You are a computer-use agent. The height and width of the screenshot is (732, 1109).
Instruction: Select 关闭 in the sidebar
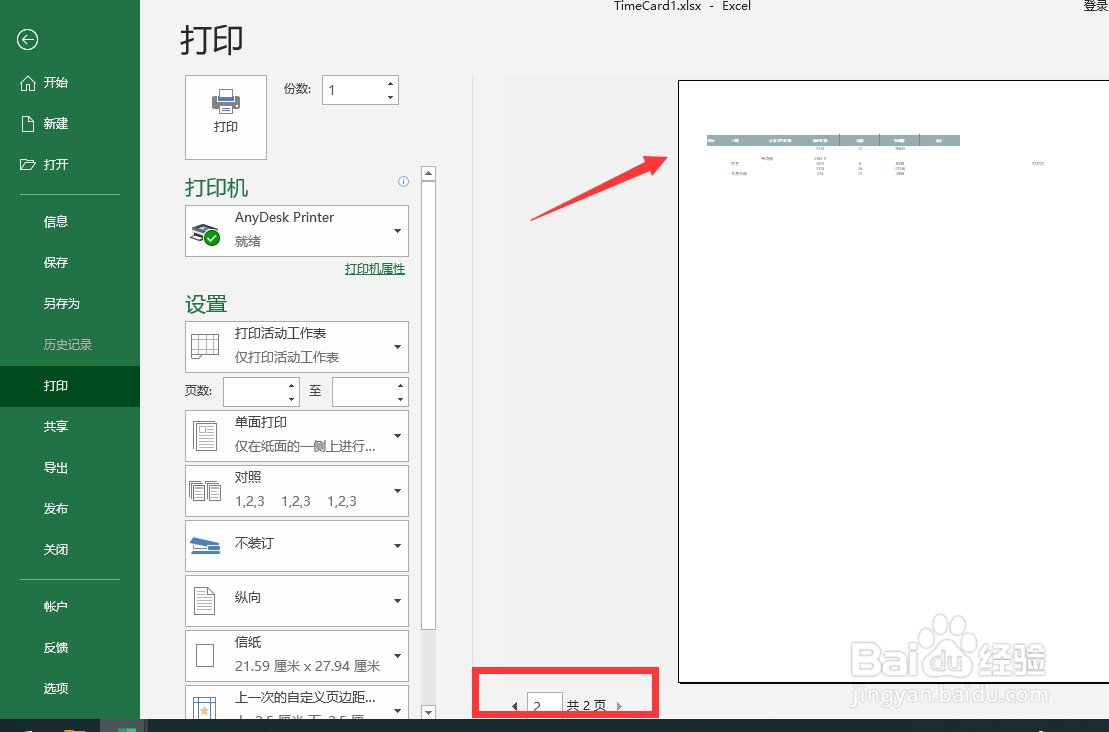[70, 550]
